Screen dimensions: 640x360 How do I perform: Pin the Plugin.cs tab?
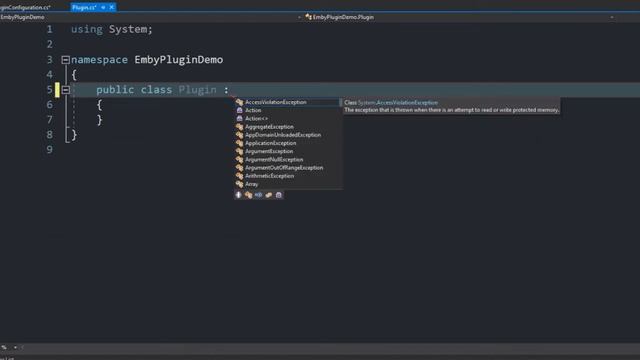point(103,7)
